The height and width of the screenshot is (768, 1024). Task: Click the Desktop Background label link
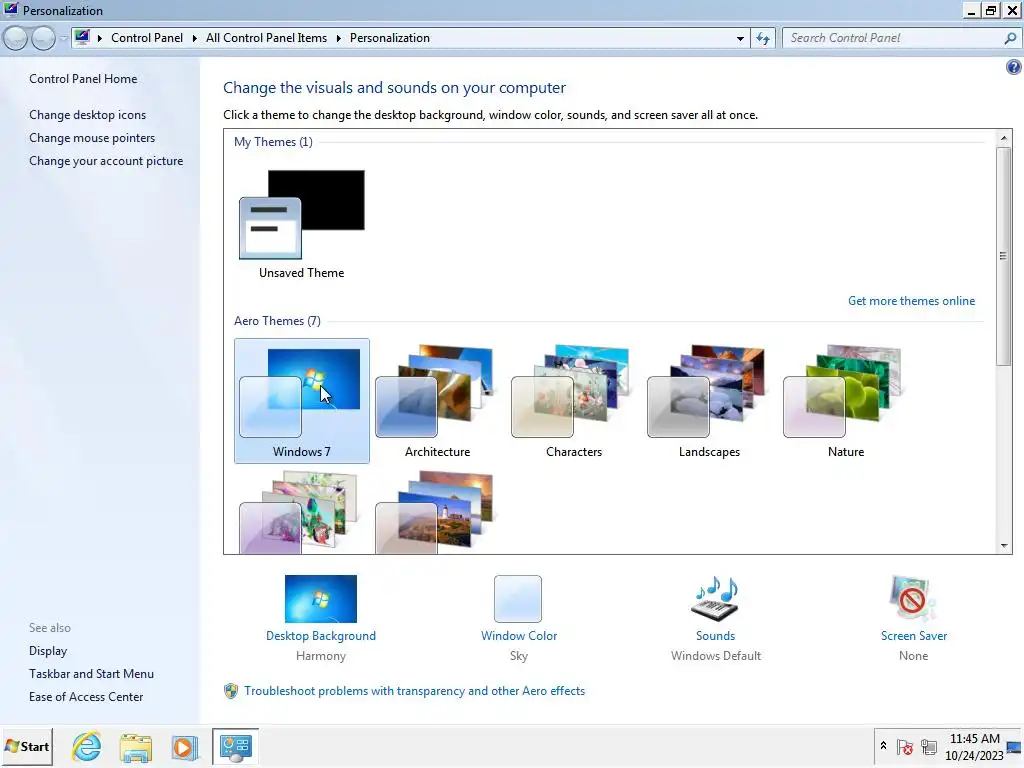pyautogui.click(x=321, y=636)
